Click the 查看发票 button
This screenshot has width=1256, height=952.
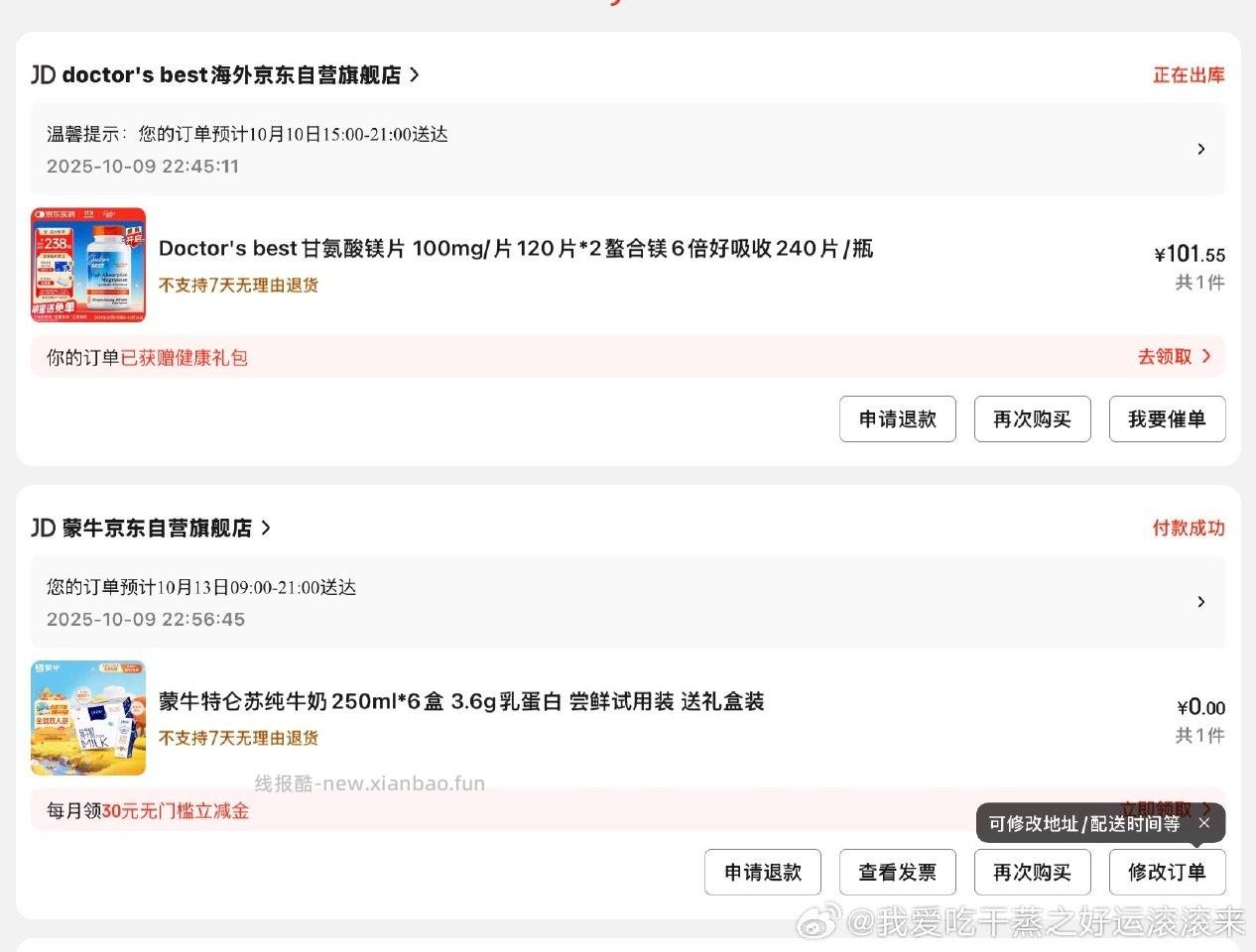(x=897, y=873)
